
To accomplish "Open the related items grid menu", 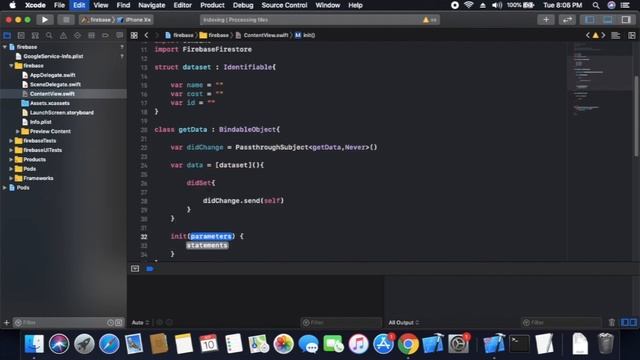I will [134, 36].
